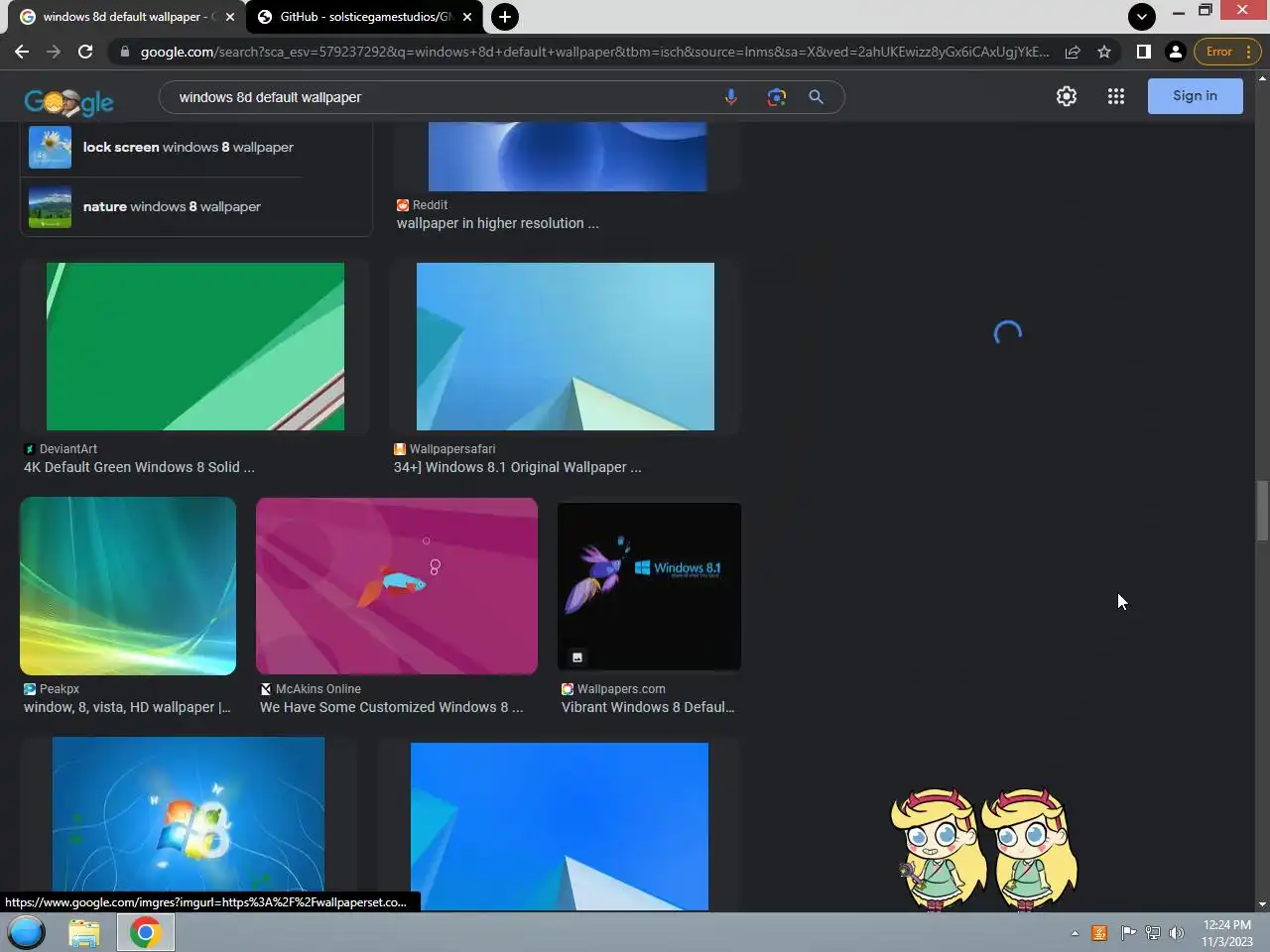1270x952 pixels.
Task: Click the Sign in button
Action: [1195, 96]
